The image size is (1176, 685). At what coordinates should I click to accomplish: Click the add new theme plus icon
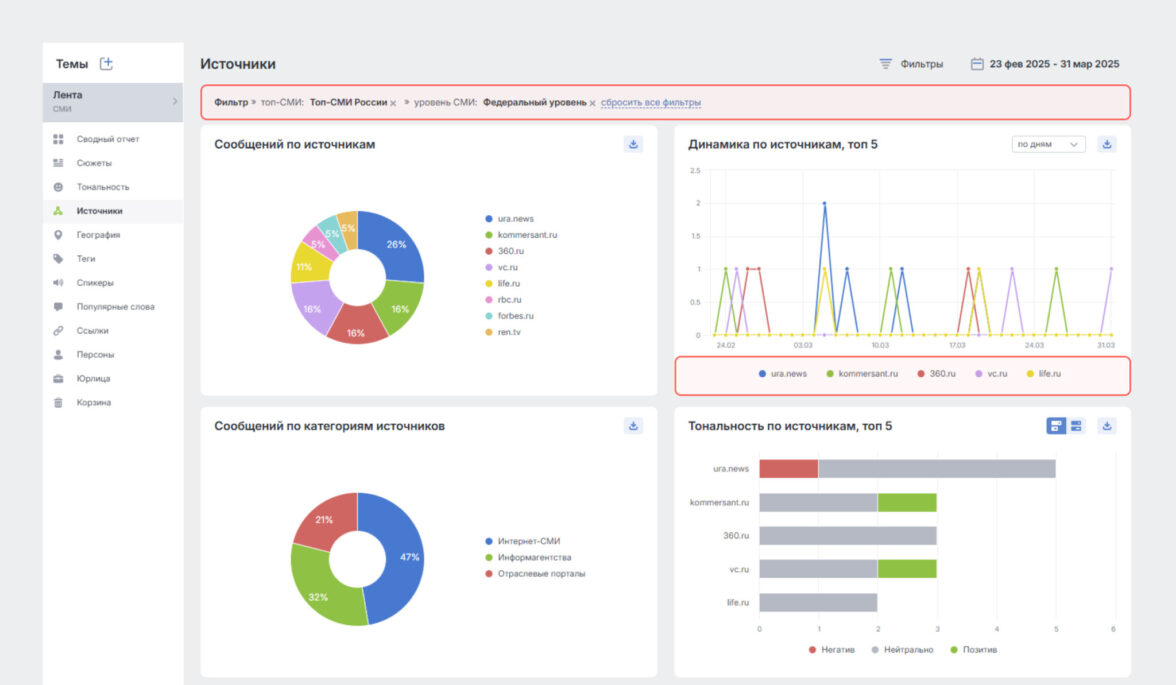tap(106, 64)
